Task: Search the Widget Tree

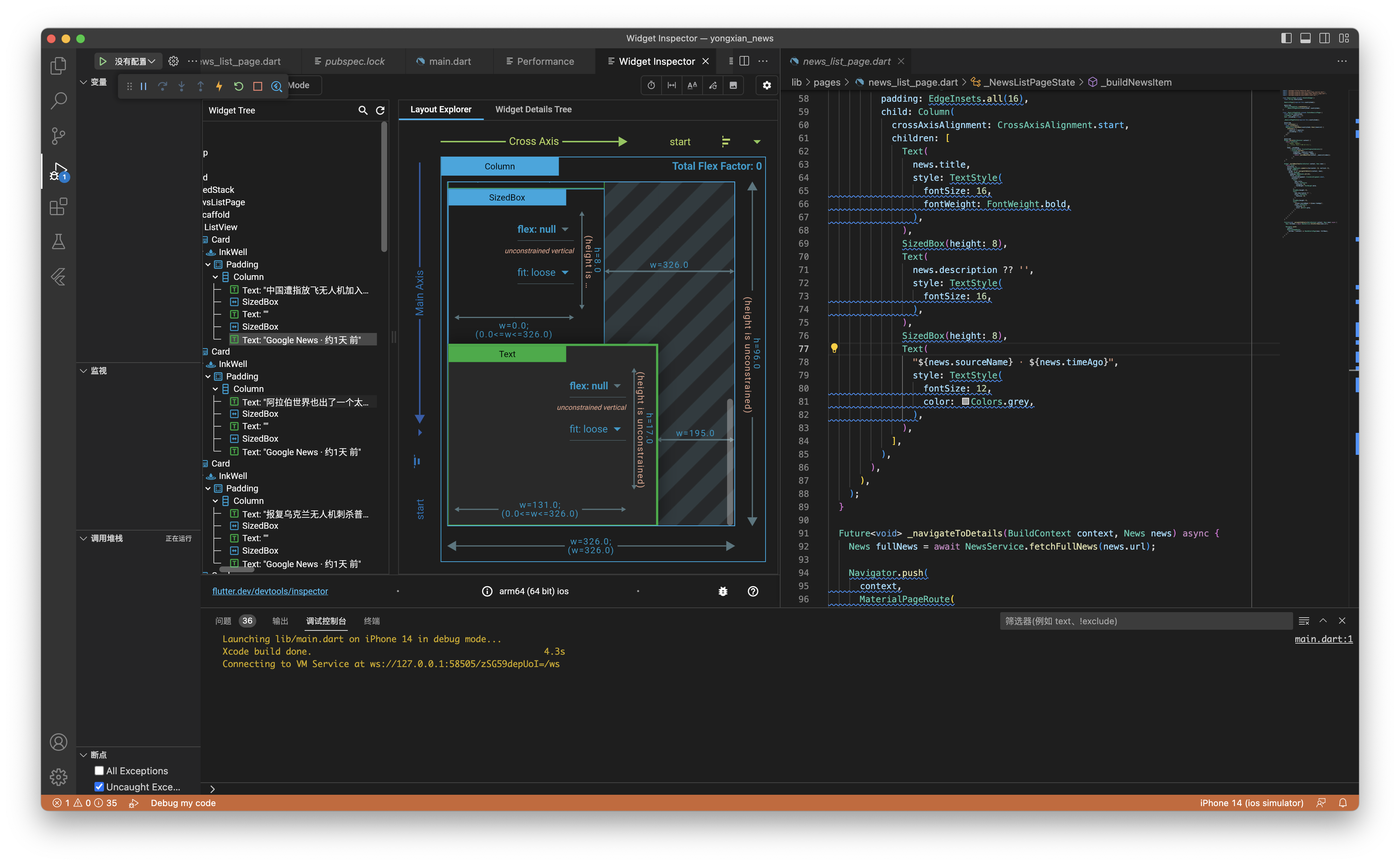Action: pos(363,111)
